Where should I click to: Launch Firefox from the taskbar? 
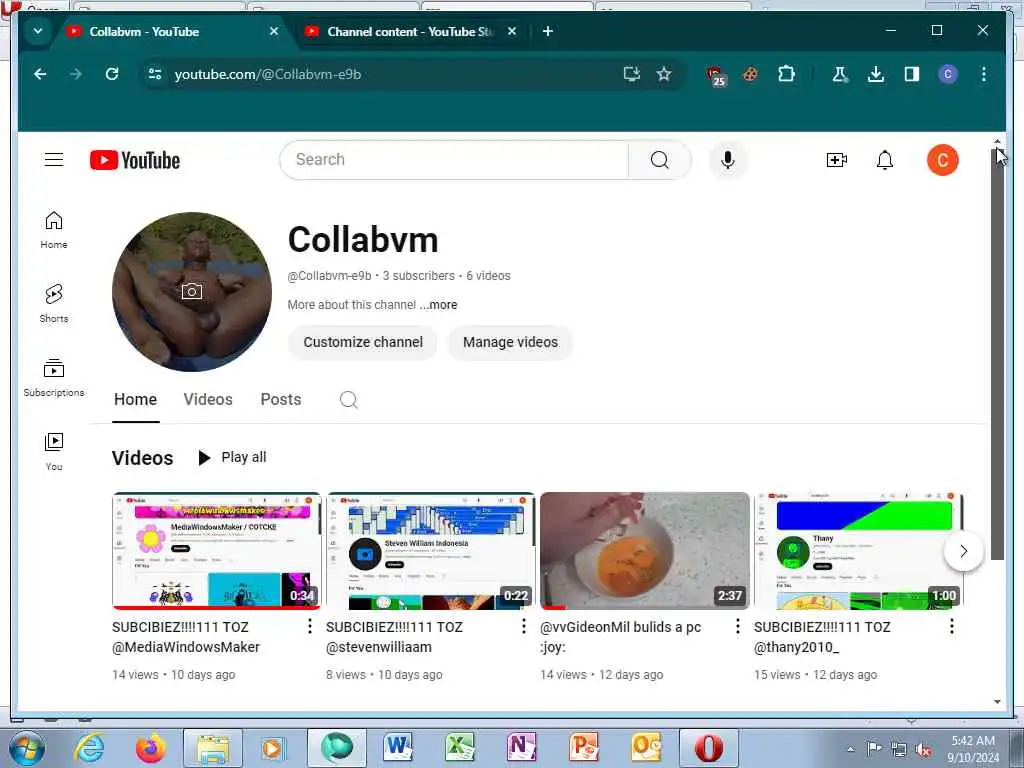pyautogui.click(x=150, y=749)
